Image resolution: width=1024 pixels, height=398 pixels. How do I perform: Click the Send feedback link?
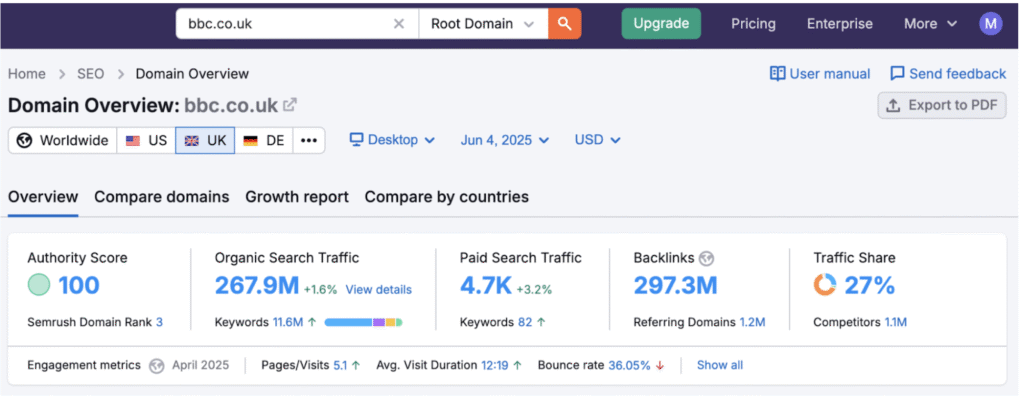pyautogui.click(x=948, y=74)
